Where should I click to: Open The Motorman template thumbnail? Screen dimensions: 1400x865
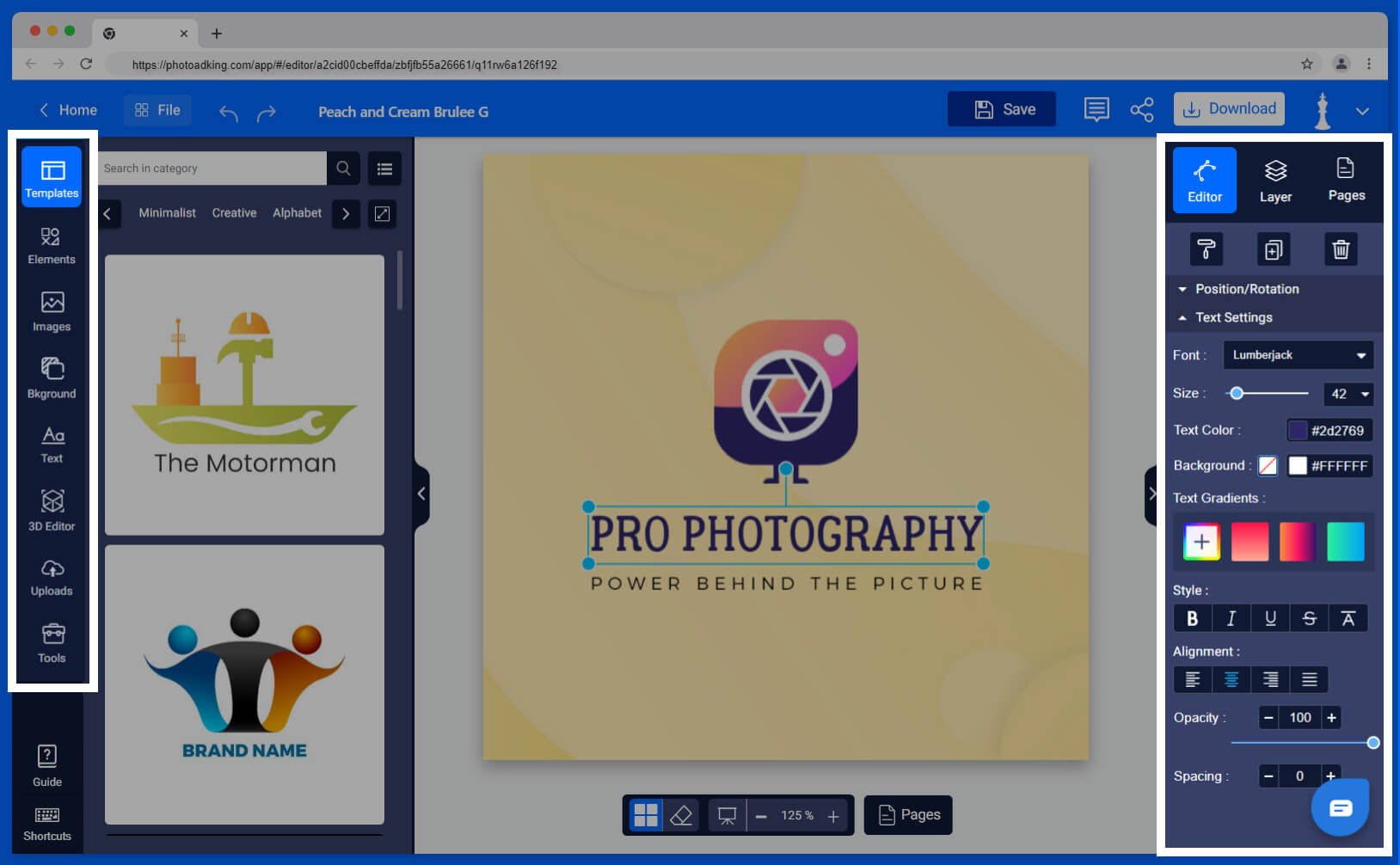click(243, 394)
